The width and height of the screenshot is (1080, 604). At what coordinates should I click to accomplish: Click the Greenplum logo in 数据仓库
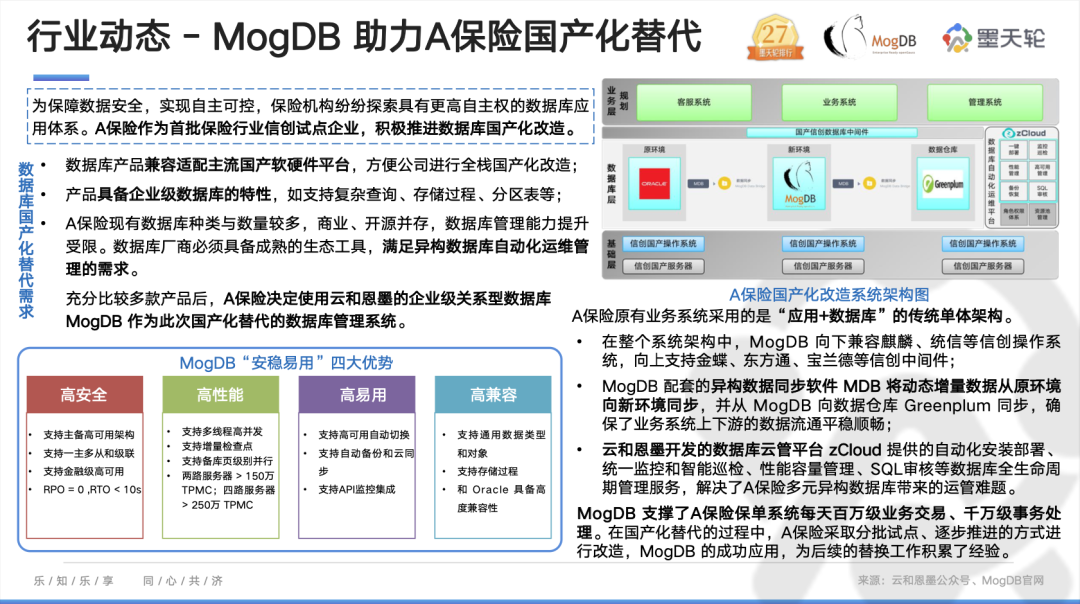(x=944, y=184)
